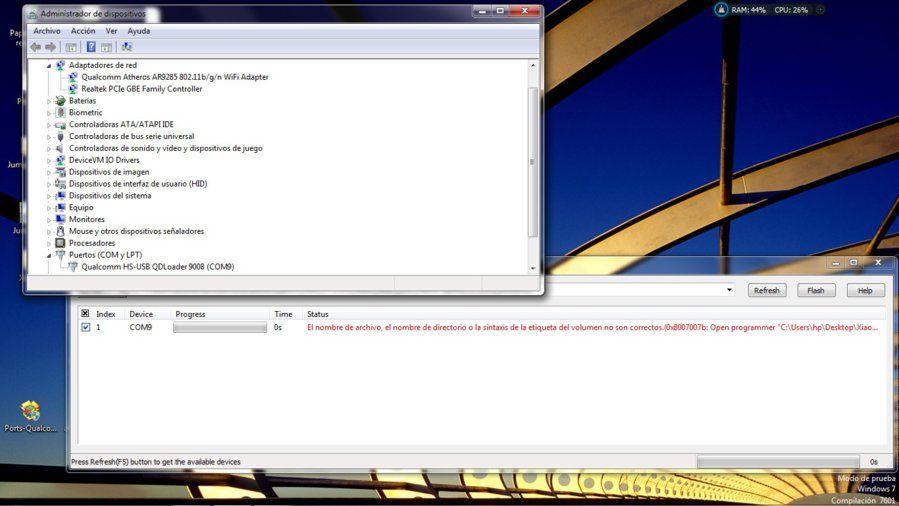Toggle the COM9 device row checkbox

tap(85, 327)
